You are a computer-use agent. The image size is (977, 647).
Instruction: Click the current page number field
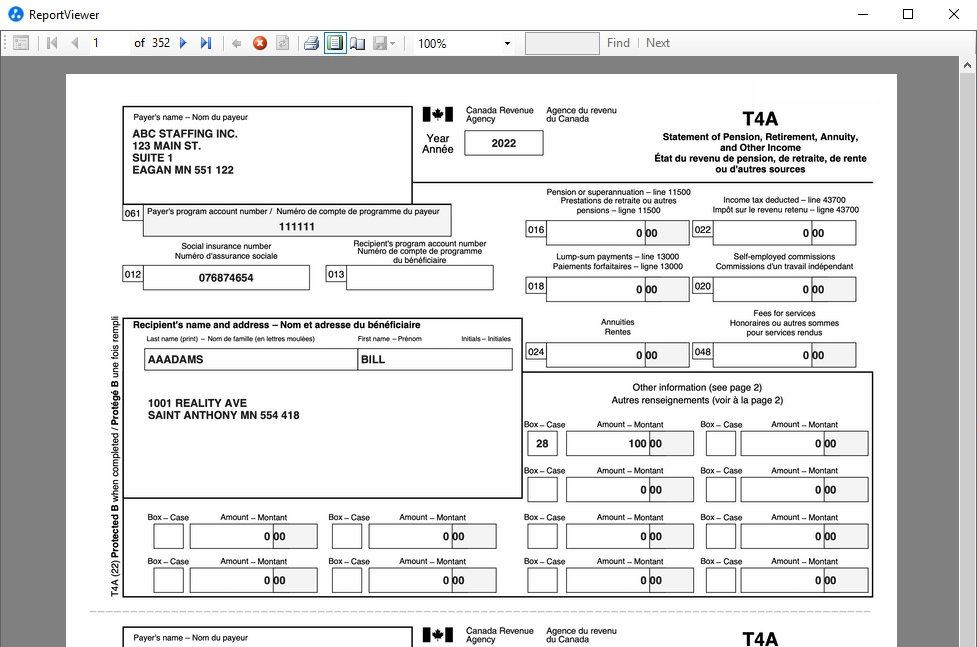pyautogui.click(x=108, y=43)
